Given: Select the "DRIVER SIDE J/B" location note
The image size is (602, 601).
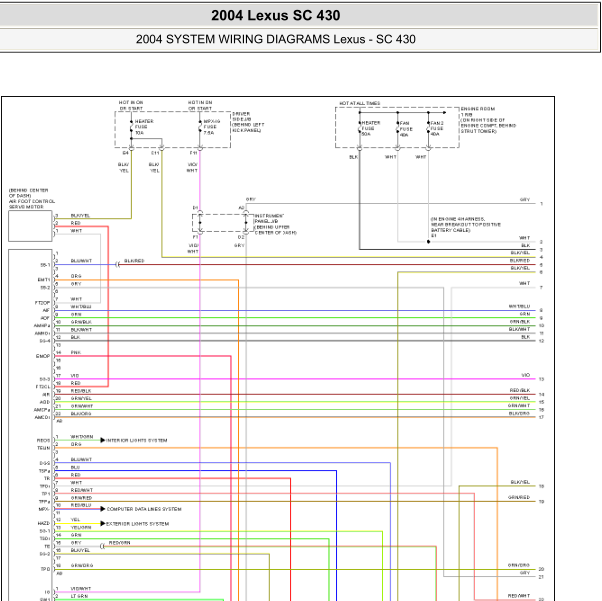Looking at the screenshot, I should (x=248, y=122).
